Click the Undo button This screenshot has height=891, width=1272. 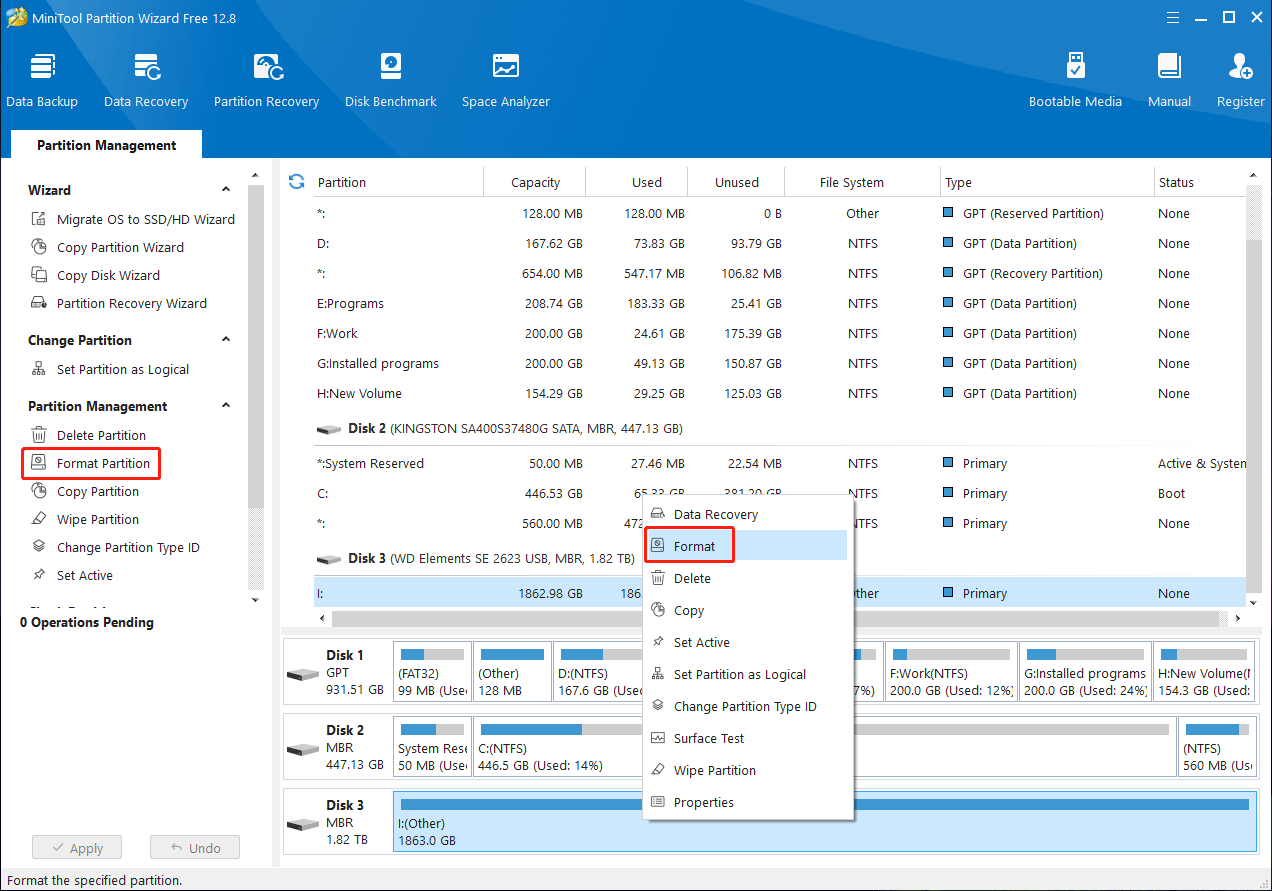pos(194,847)
